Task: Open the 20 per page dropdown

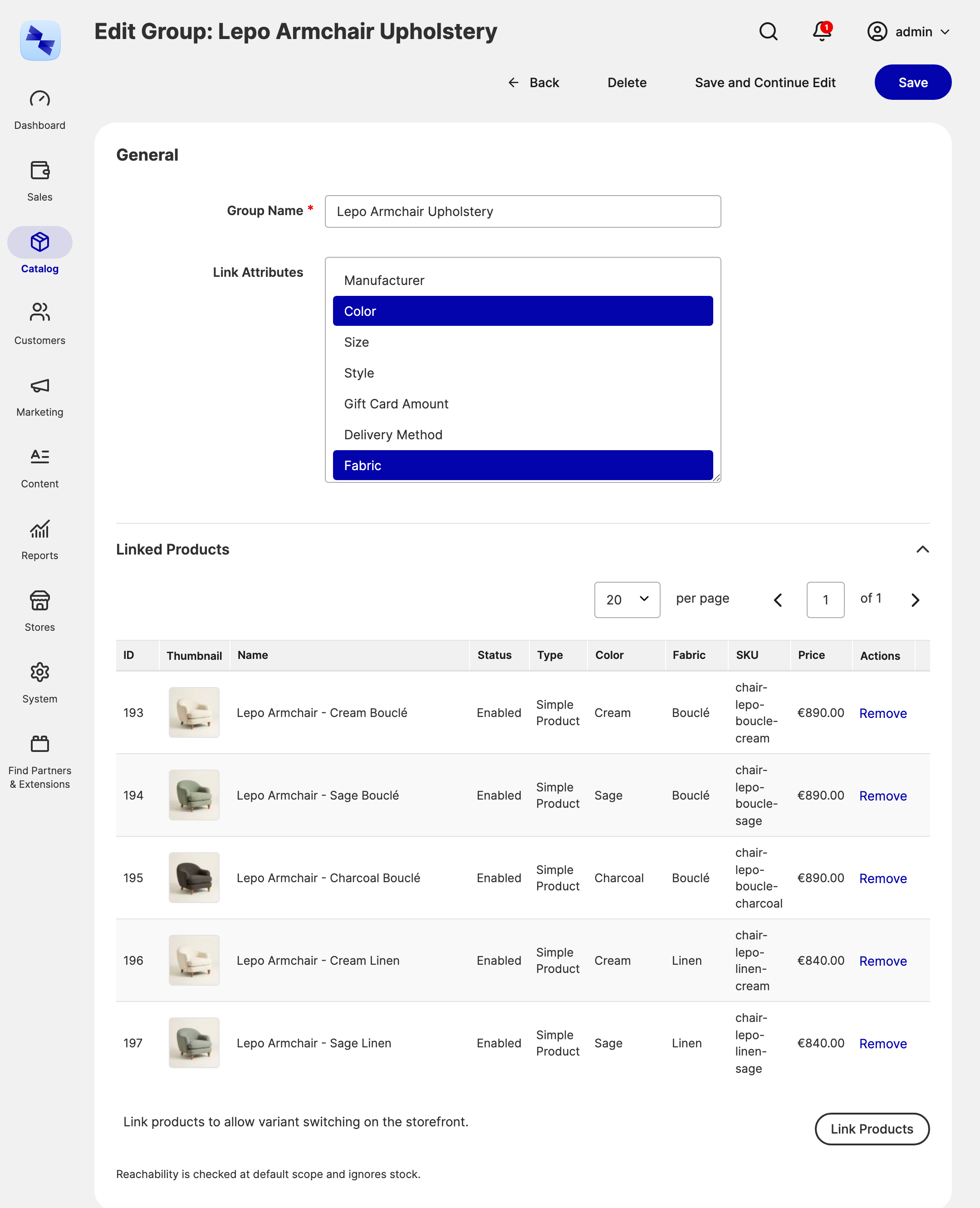Action: coord(627,599)
